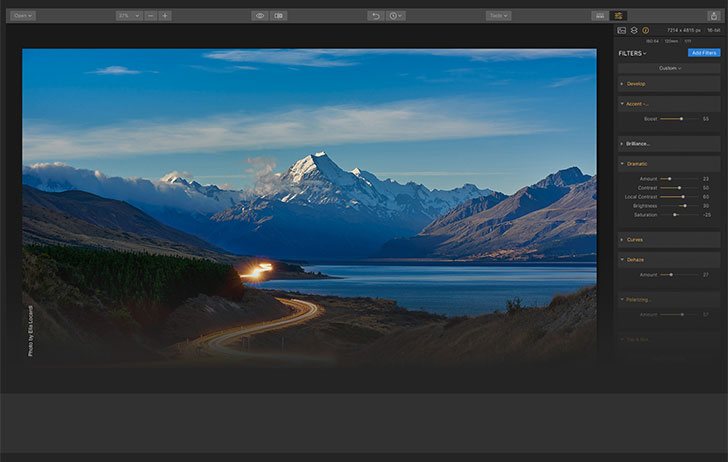The height and width of the screenshot is (462, 728).
Task: Click the undo arrow icon
Action: [376, 16]
